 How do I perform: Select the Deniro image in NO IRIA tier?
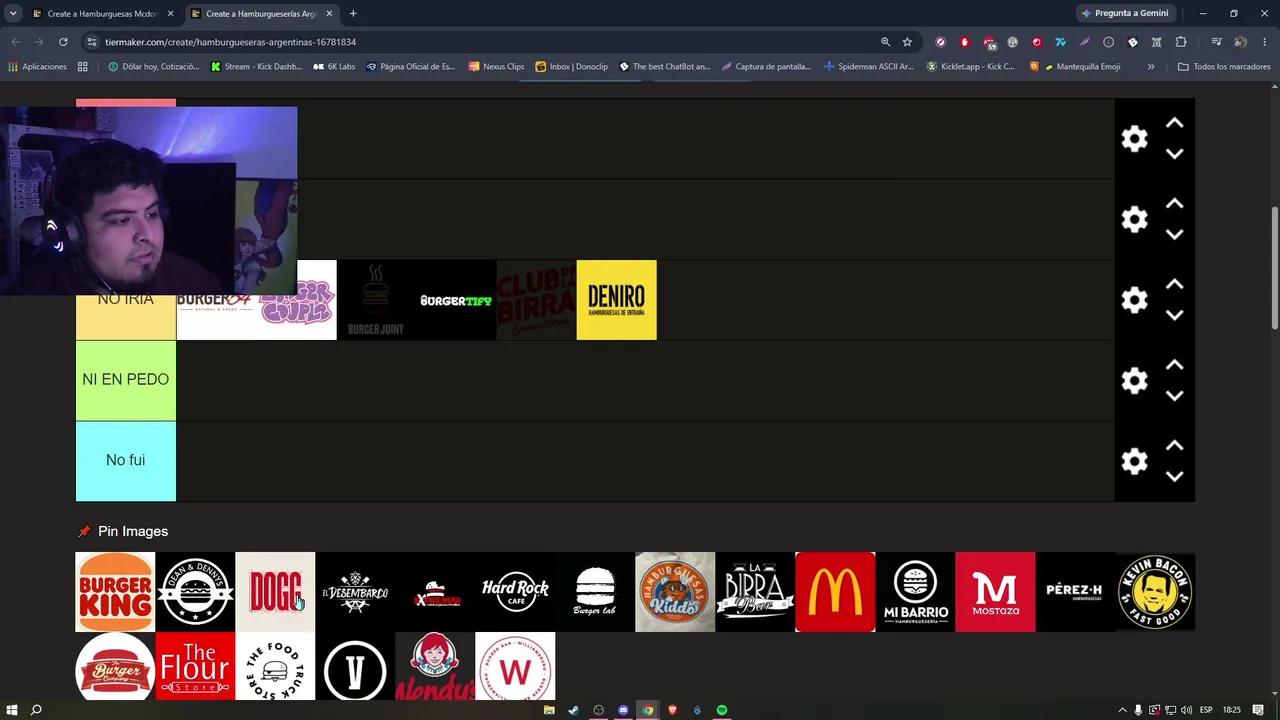[x=616, y=300]
